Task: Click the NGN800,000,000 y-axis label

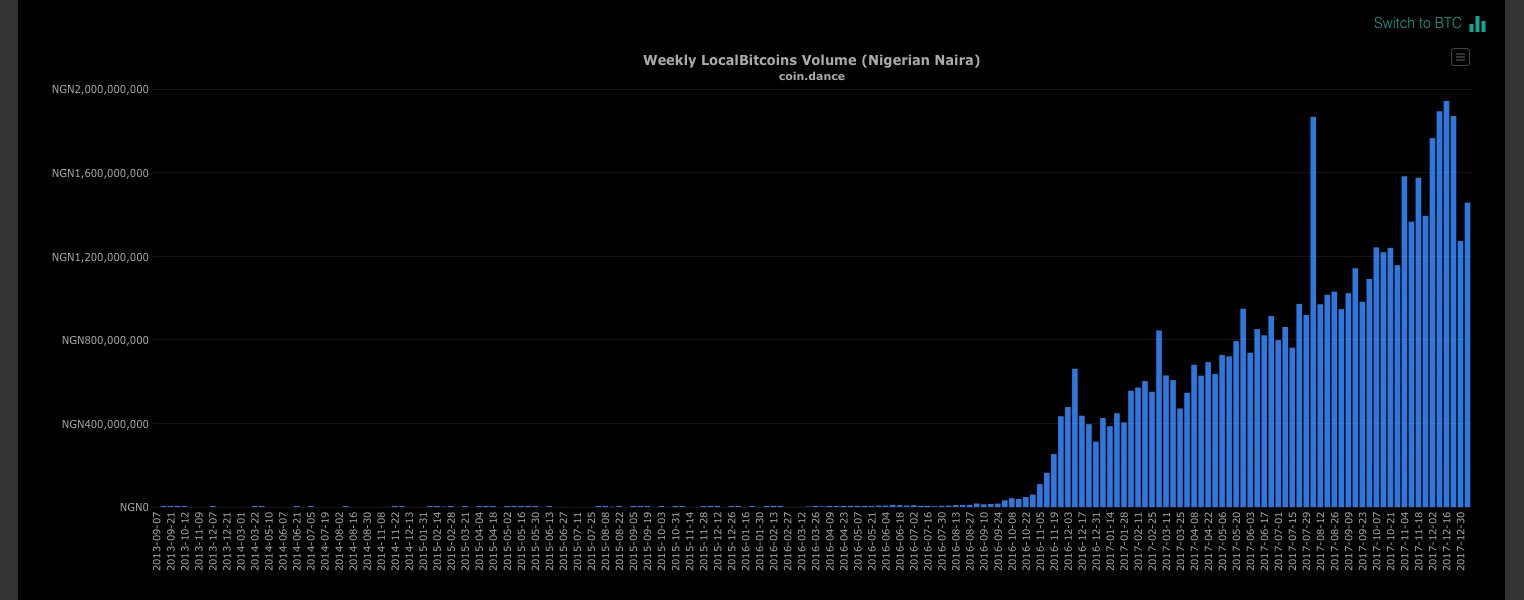Action: coord(105,340)
